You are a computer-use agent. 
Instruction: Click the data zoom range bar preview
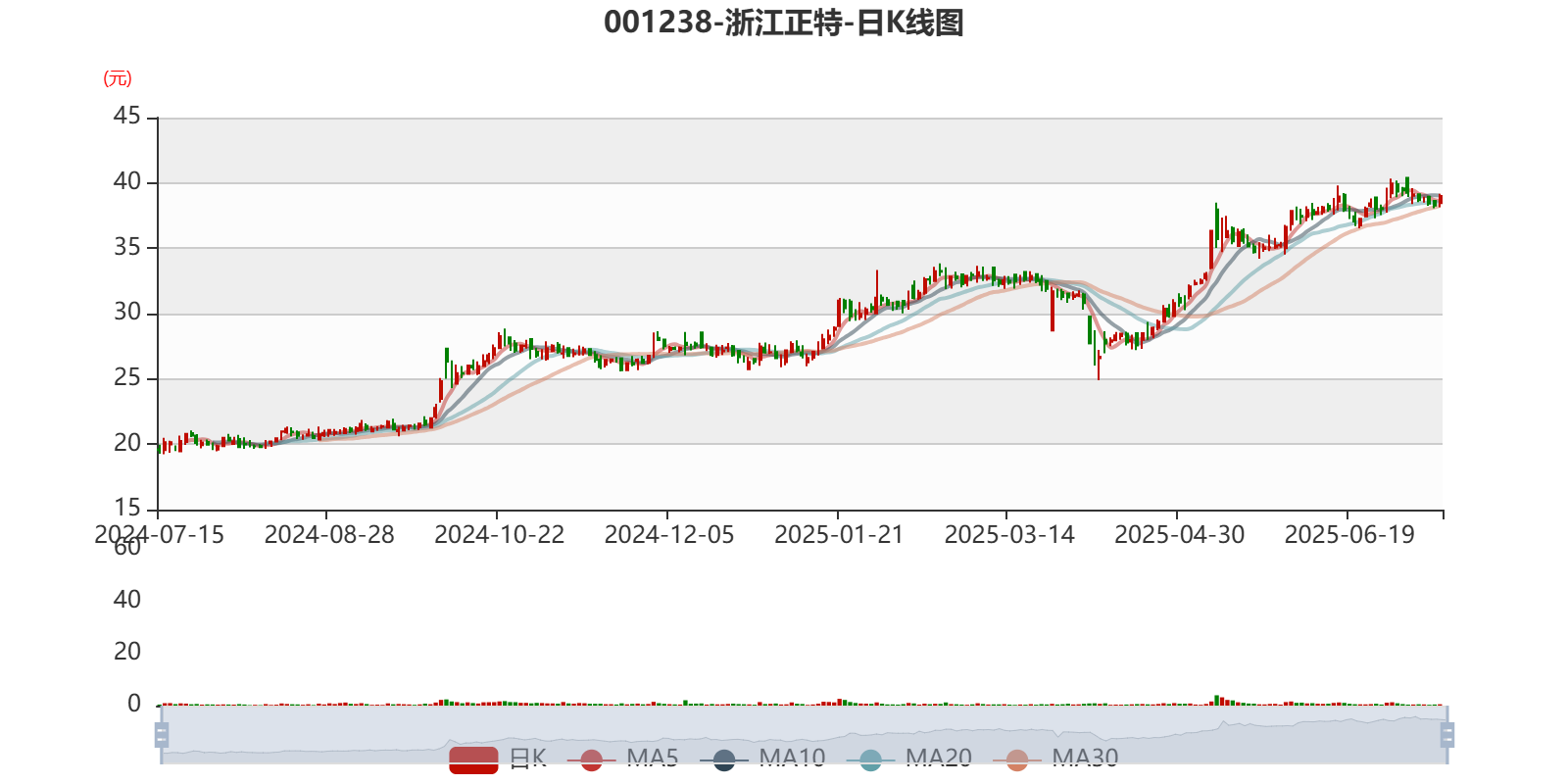click(x=804, y=734)
